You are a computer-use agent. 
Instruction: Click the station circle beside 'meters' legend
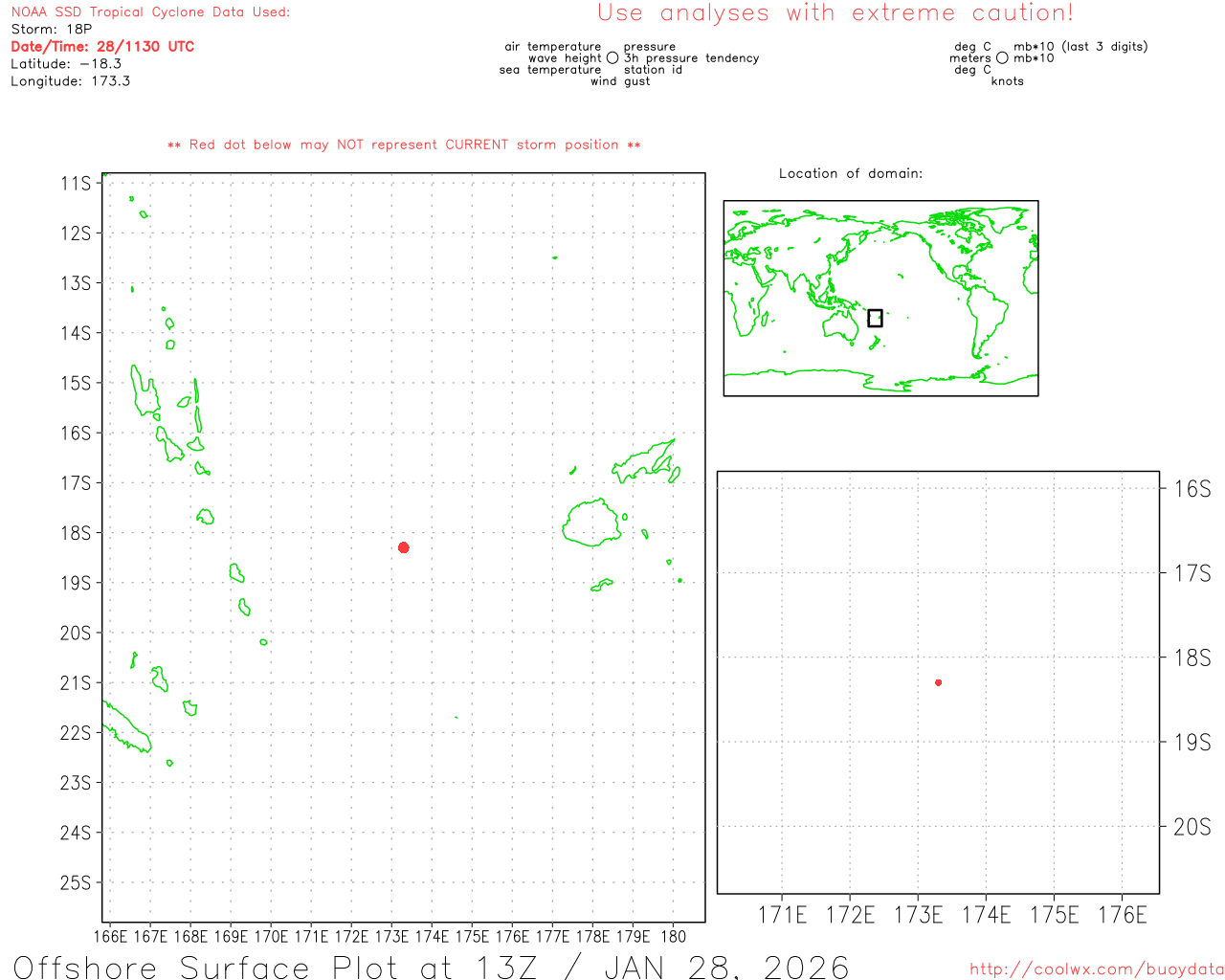click(1002, 58)
